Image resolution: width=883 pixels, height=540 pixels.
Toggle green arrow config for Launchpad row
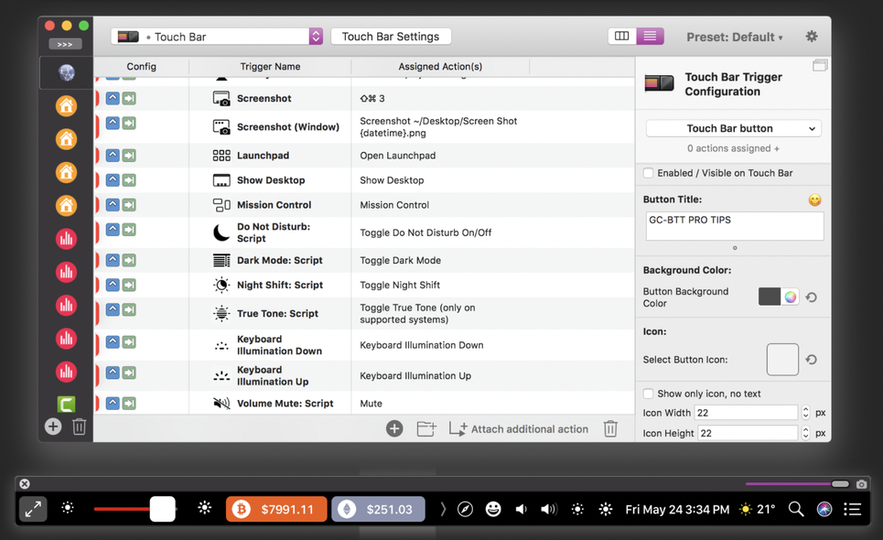[129, 155]
